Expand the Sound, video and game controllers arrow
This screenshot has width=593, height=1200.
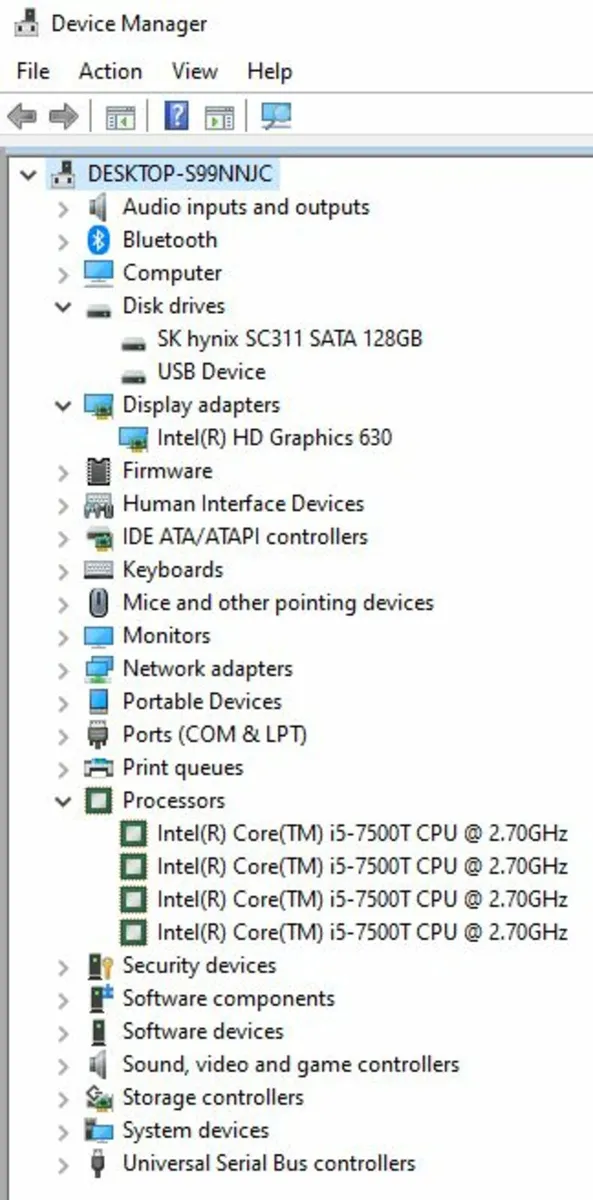(63, 1066)
